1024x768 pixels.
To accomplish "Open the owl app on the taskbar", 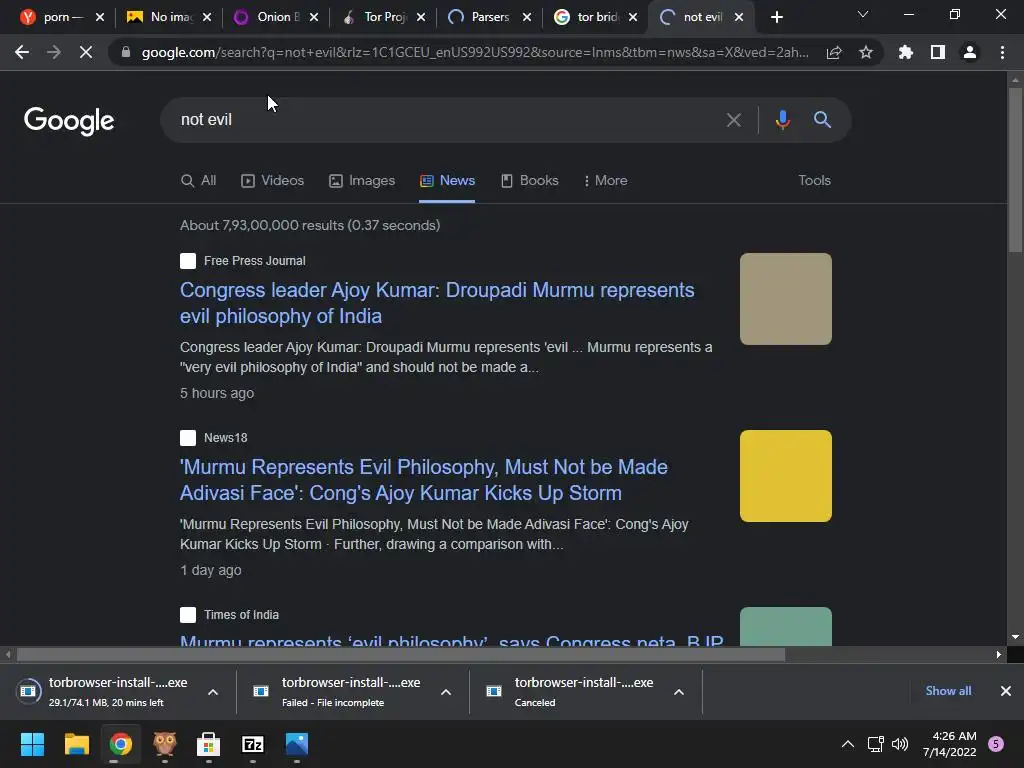I will point(165,744).
